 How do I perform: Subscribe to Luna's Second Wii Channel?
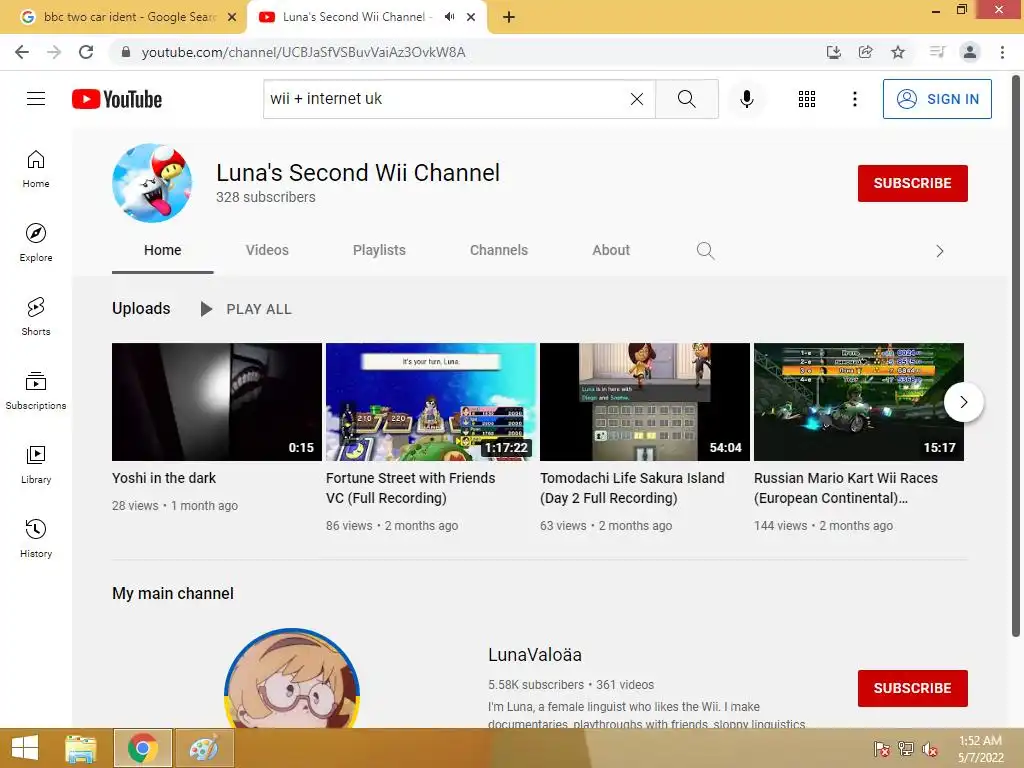[x=912, y=184]
